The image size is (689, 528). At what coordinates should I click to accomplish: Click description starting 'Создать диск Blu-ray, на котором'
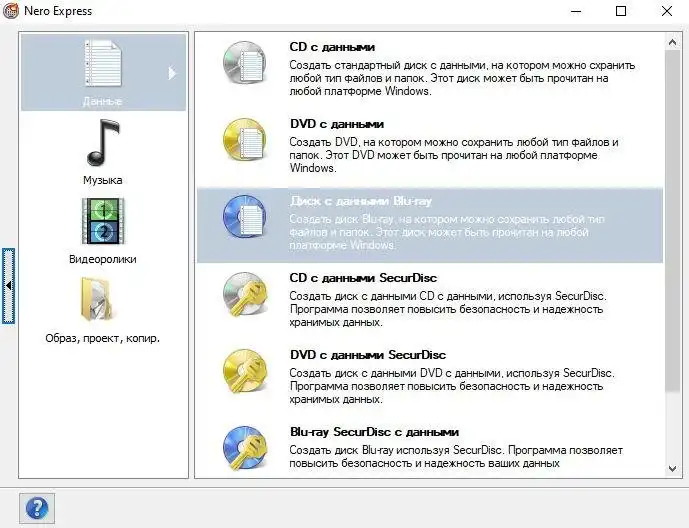[447, 232]
